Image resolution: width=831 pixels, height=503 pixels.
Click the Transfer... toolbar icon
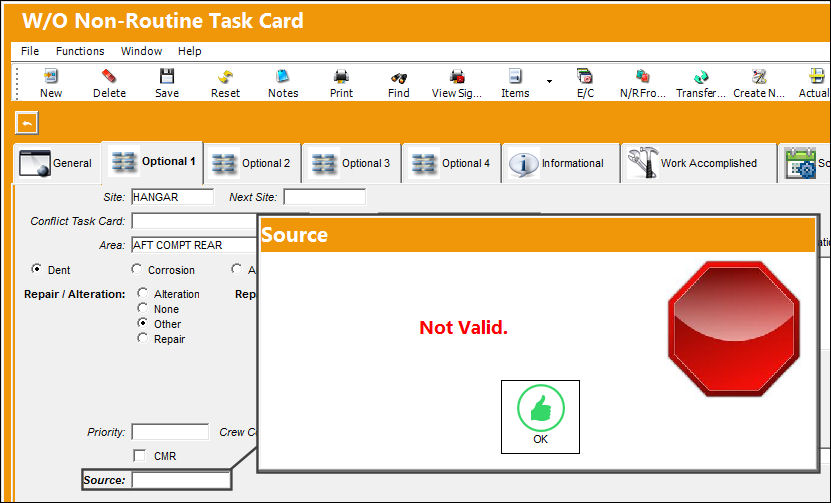pyautogui.click(x=701, y=77)
